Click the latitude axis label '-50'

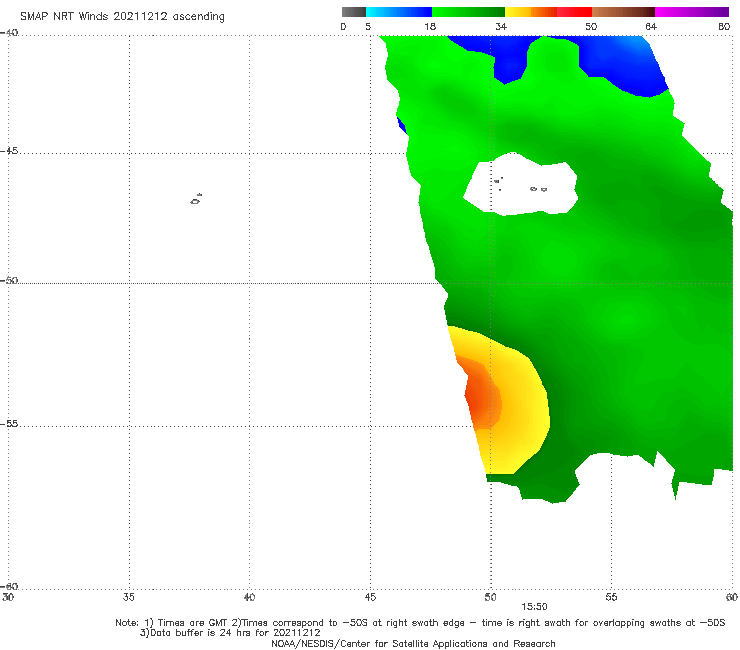click(x=9, y=280)
